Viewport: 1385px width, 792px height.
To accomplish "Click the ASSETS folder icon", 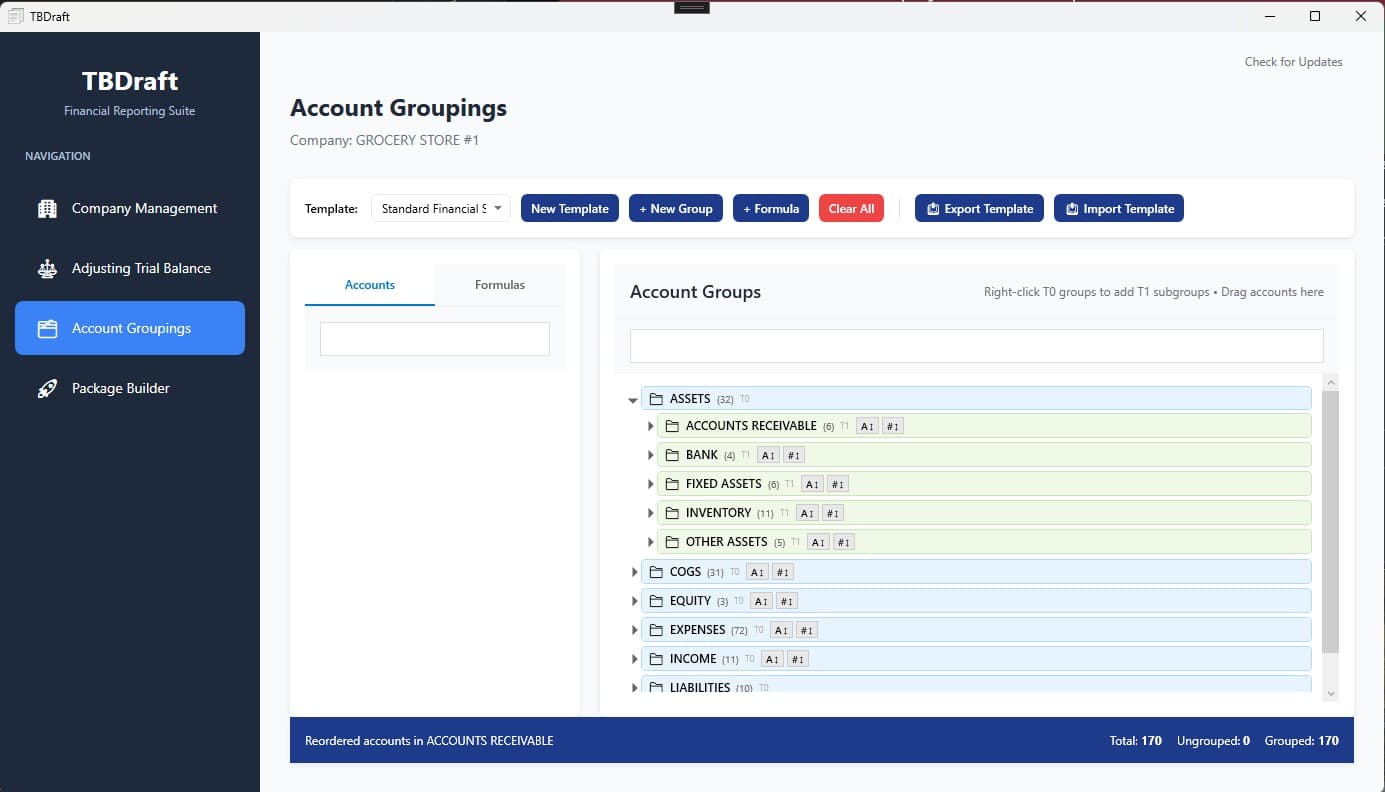I will pos(656,399).
